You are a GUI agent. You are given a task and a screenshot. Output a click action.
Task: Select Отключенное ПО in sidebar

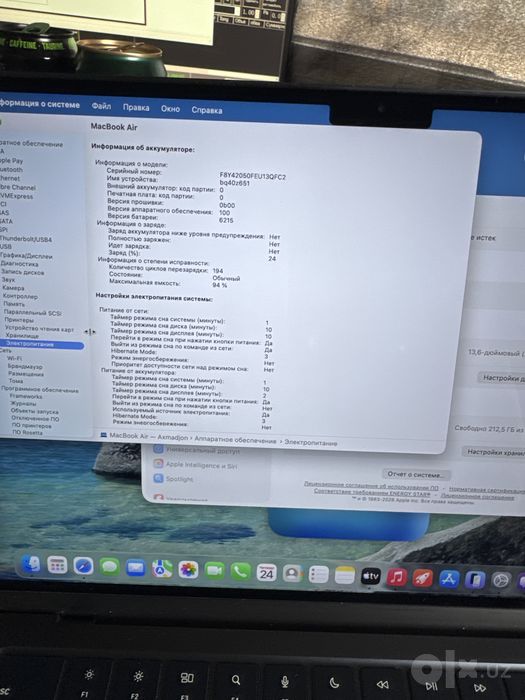pos(35,419)
